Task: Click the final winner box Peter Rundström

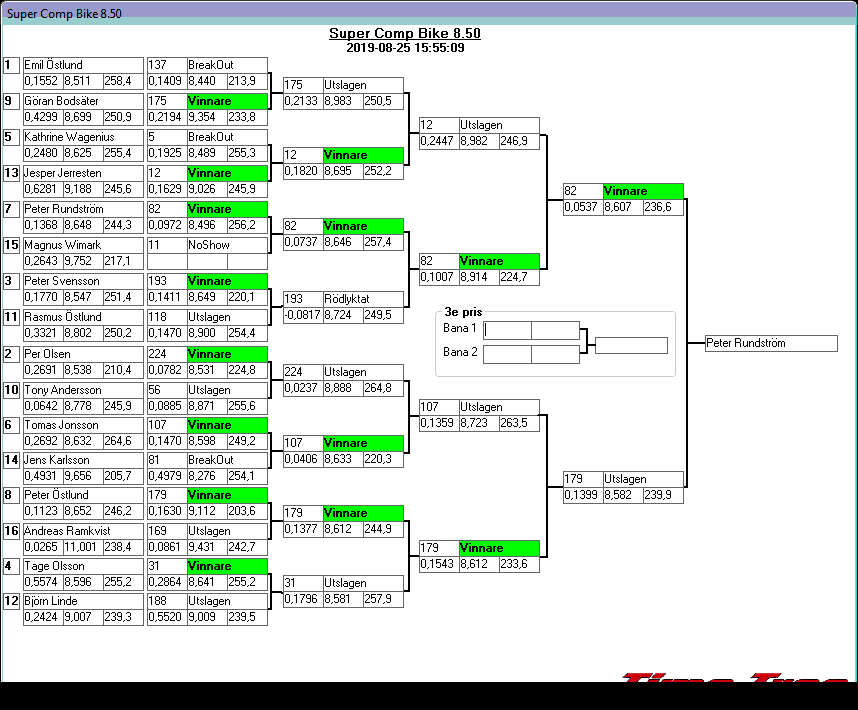Action: [770, 343]
